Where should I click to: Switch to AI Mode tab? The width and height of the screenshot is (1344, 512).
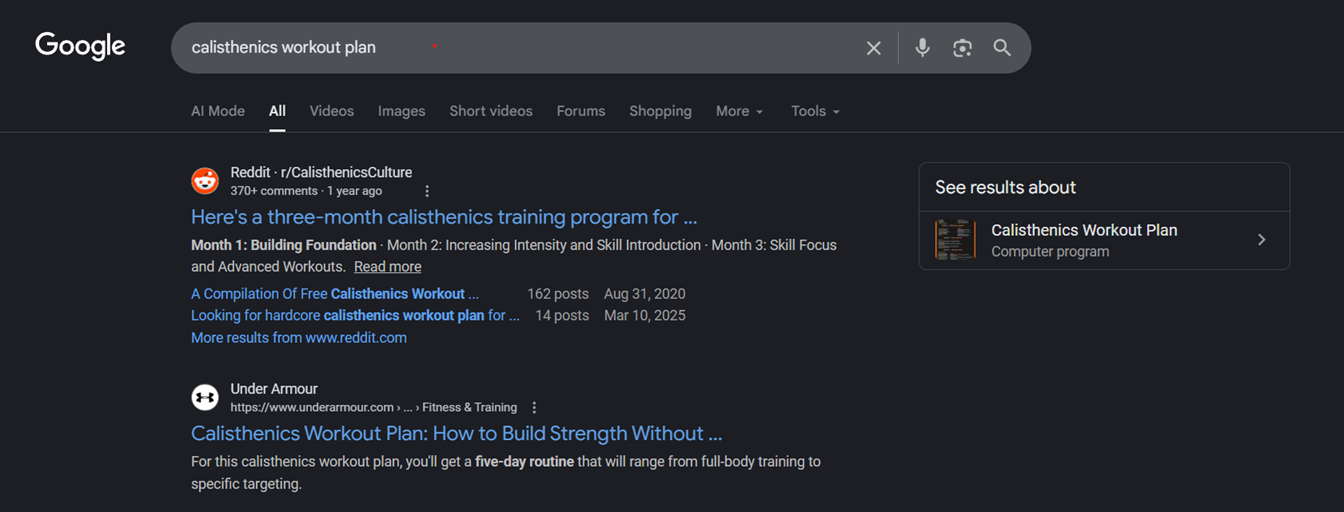tap(218, 111)
